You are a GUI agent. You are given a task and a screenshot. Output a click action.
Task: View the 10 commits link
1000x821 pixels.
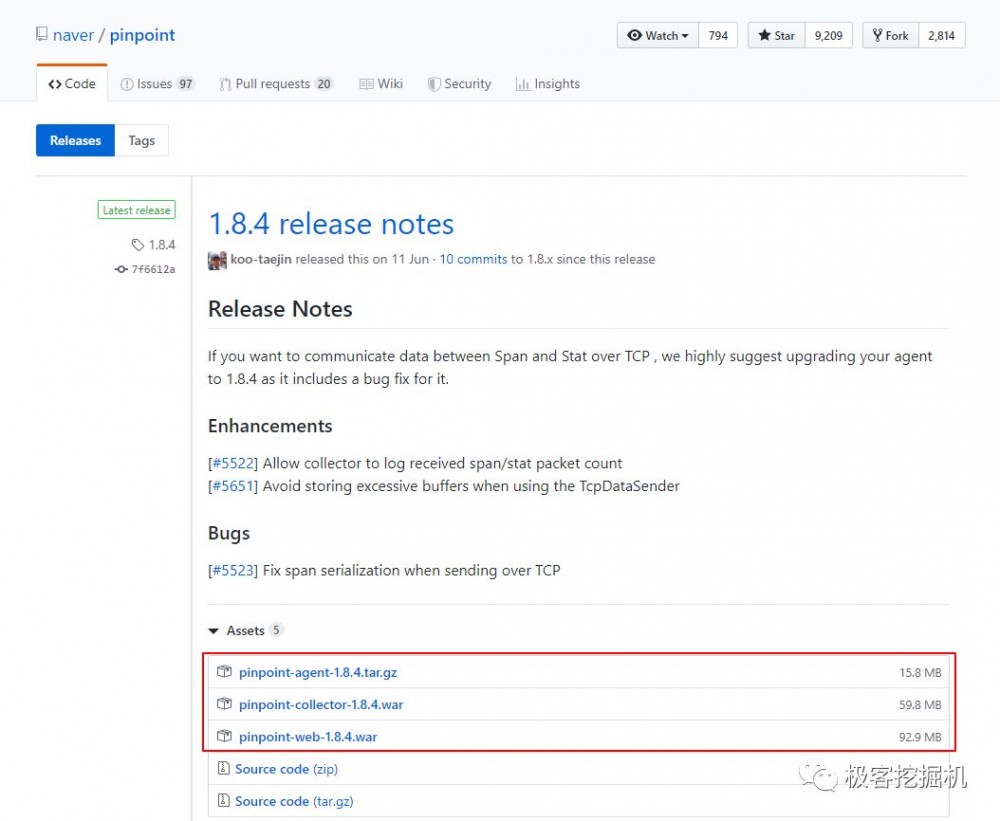(x=473, y=259)
